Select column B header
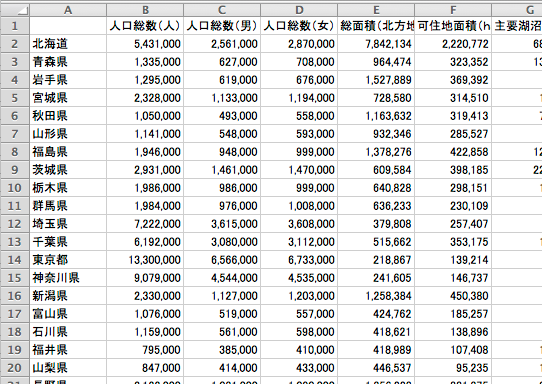The width and height of the screenshot is (542, 384). point(145,10)
